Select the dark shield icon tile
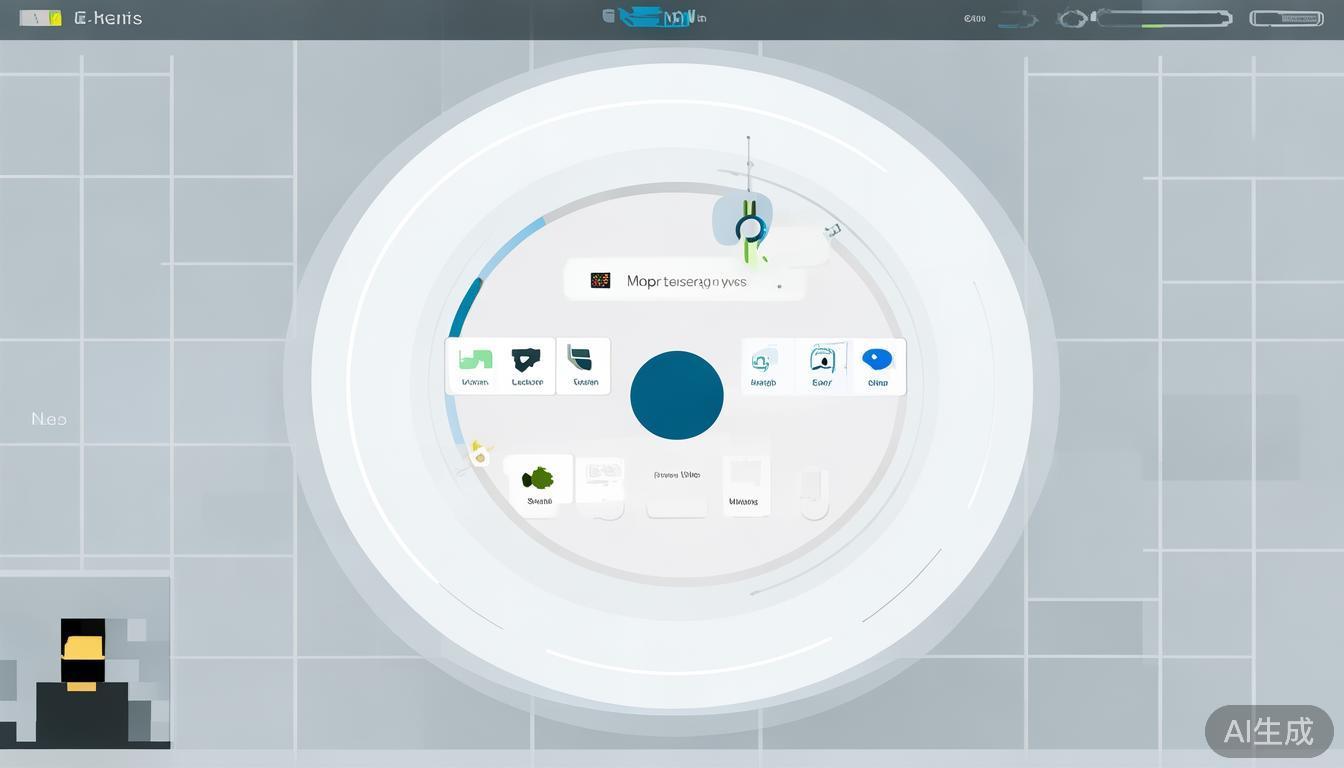This screenshot has height=768, width=1344. coord(527,365)
